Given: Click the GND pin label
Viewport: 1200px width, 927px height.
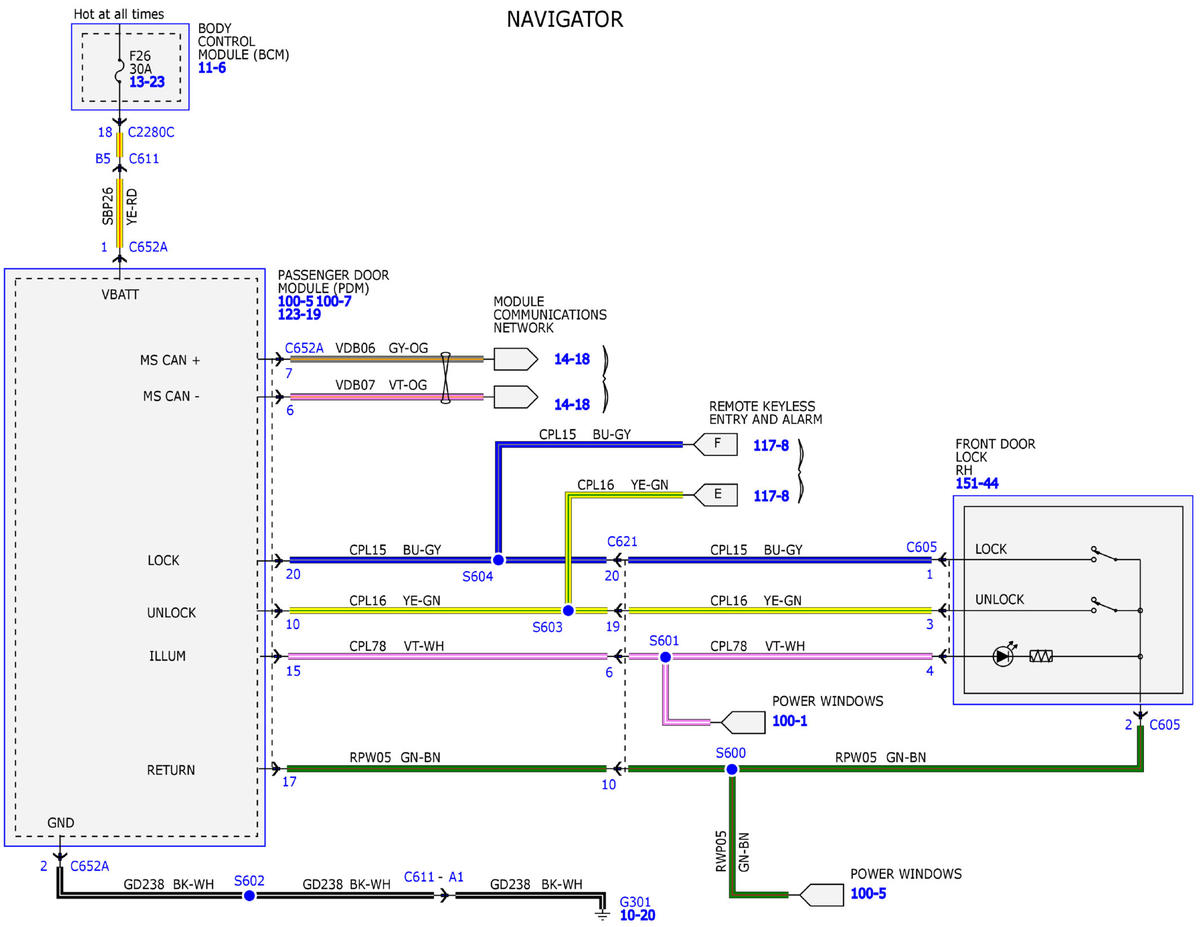Looking at the screenshot, I should [x=61, y=823].
